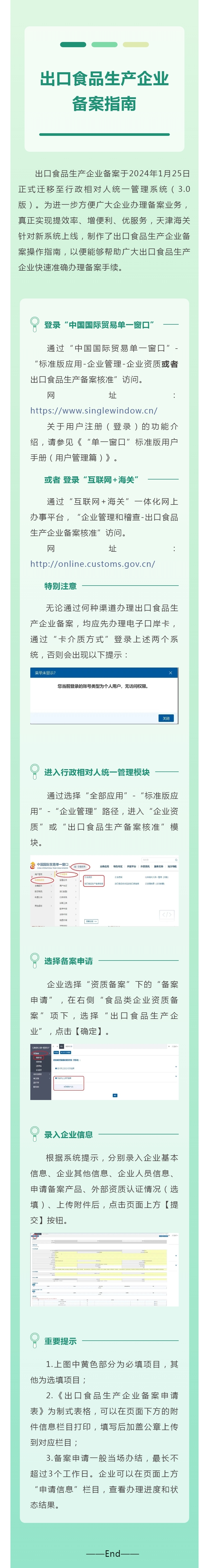Select the 出口食品生产企业 radio option
Screen dimensions: 209x1568
[x=68, y=1086]
